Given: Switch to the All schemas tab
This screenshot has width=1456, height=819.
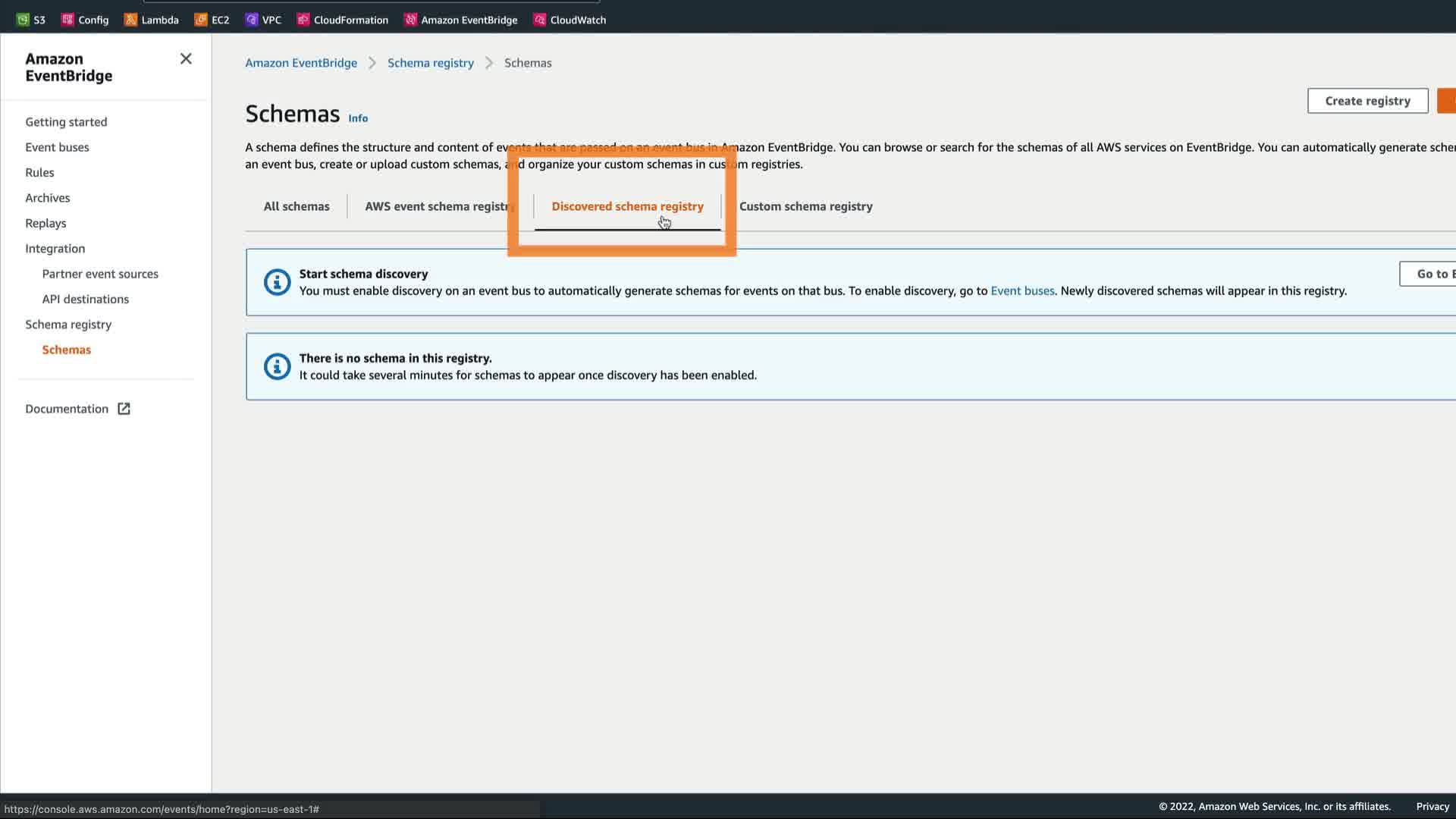Looking at the screenshot, I should pos(297,206).
